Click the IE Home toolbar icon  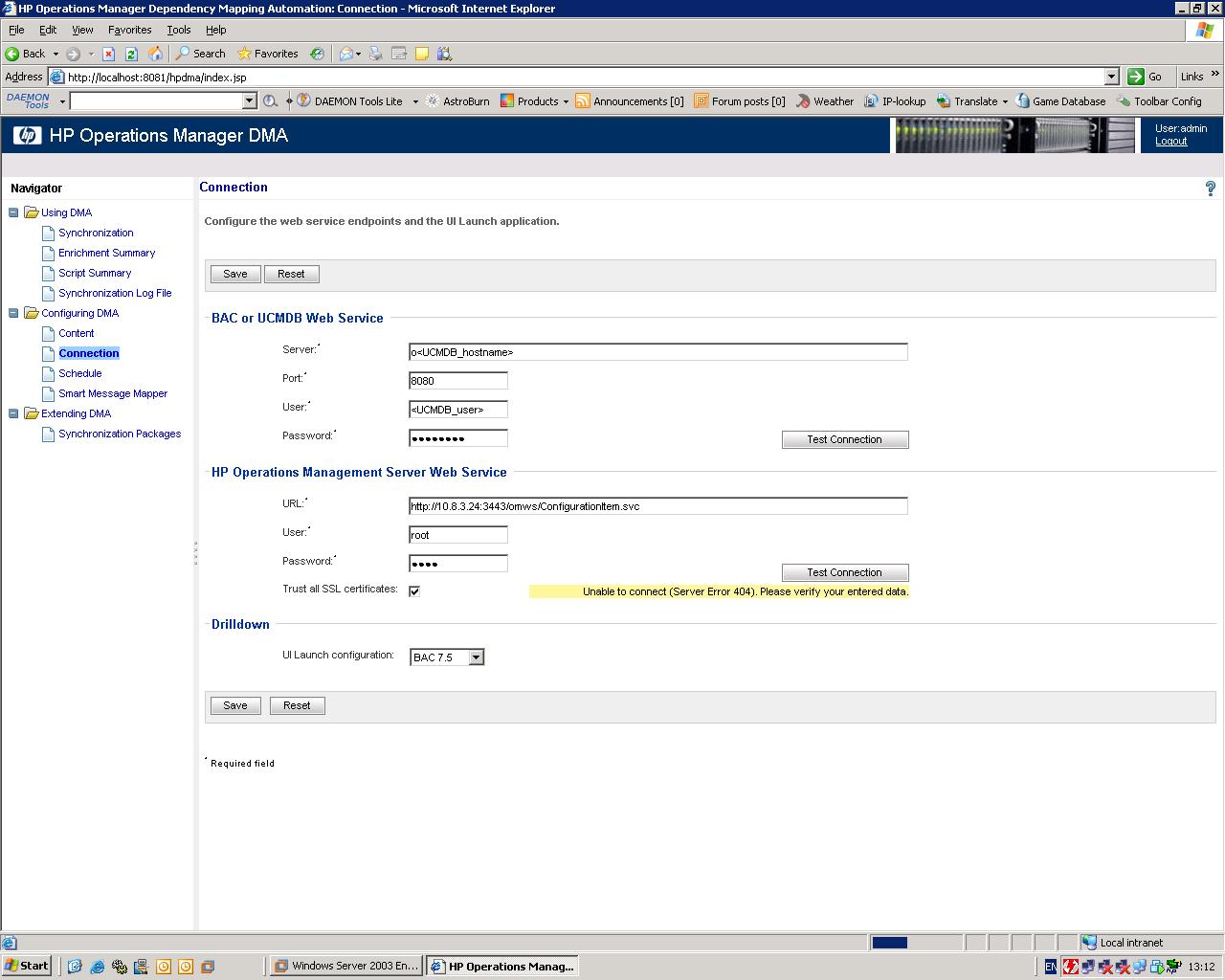[155, 54]
